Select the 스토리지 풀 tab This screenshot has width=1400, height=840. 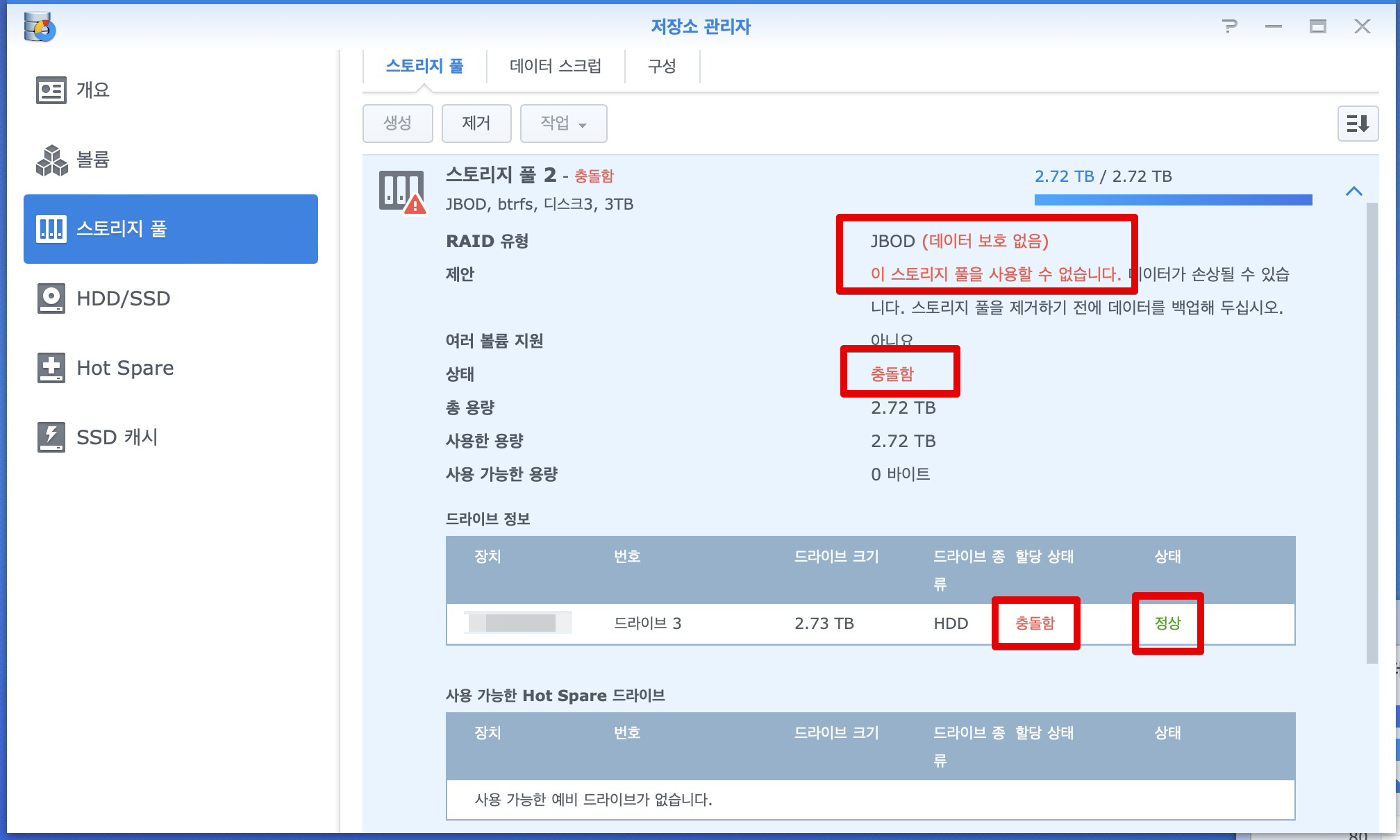[x=424, y=66]
